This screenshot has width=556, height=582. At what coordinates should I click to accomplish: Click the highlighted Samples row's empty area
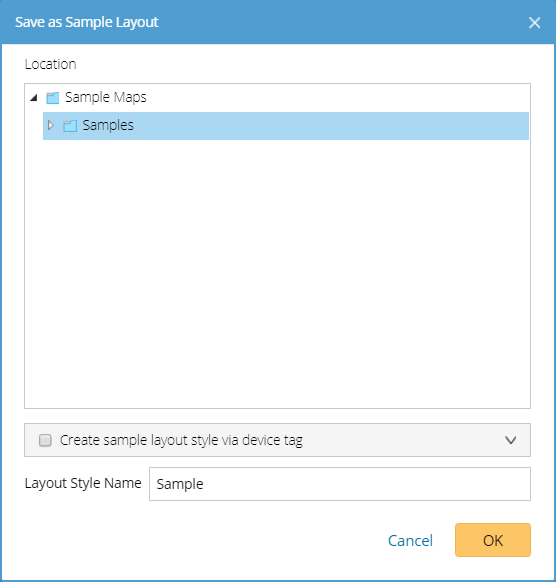(x=330, y=126)
